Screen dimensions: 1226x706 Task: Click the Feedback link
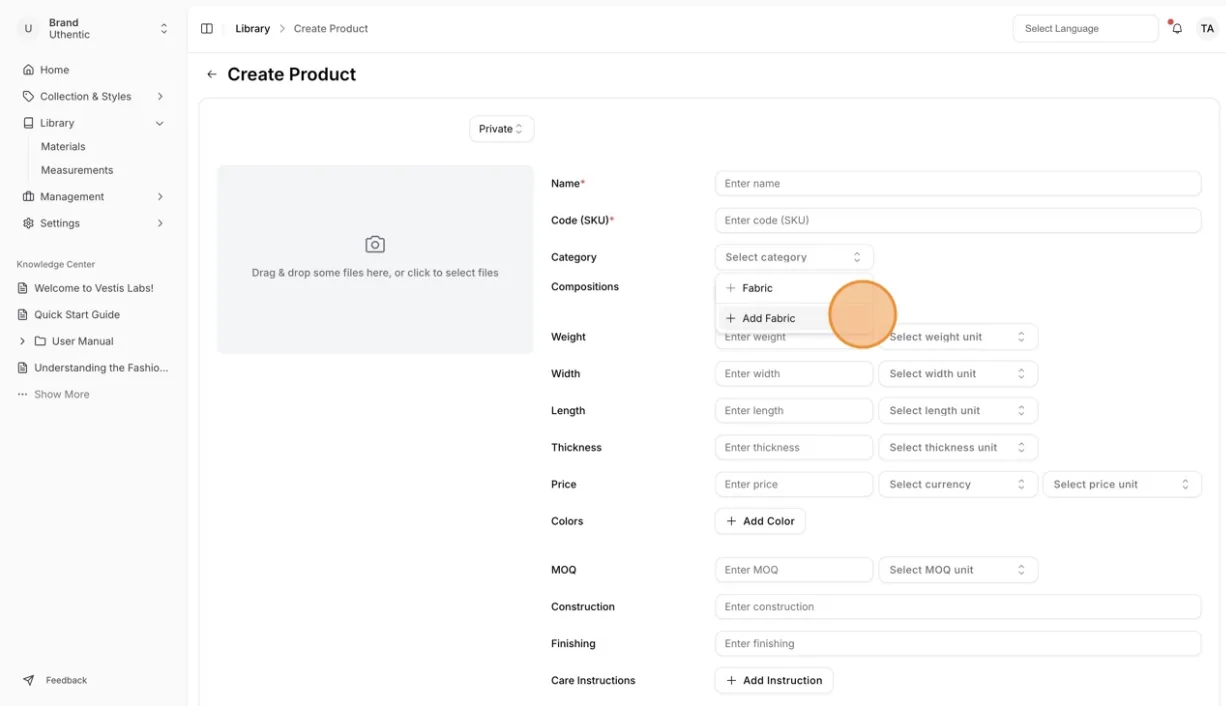[x=66, y=680]
